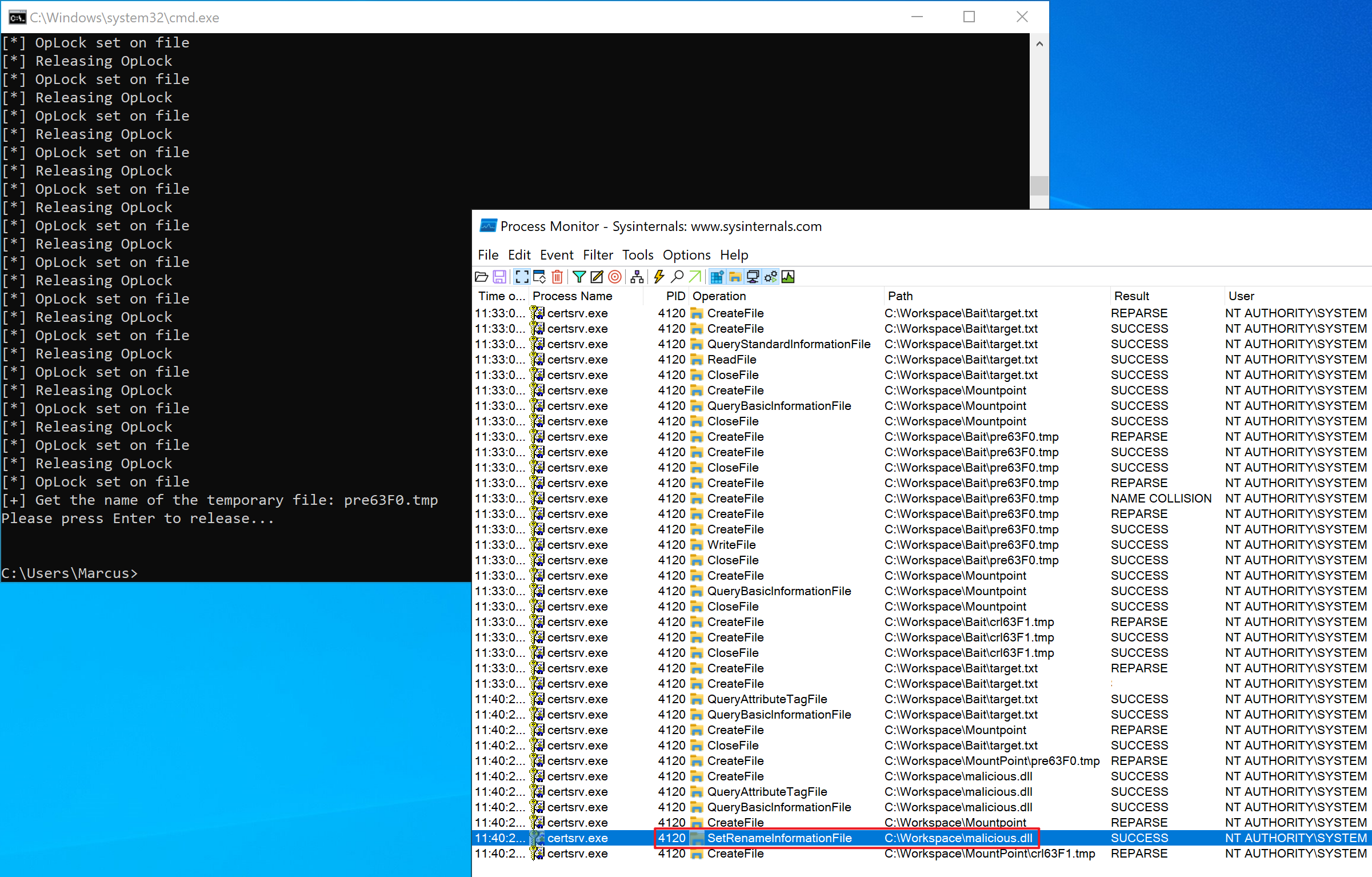Close the cmd.exe window
The width and height of the screenshot is (1372, 877).
(x=1022, y=17)
